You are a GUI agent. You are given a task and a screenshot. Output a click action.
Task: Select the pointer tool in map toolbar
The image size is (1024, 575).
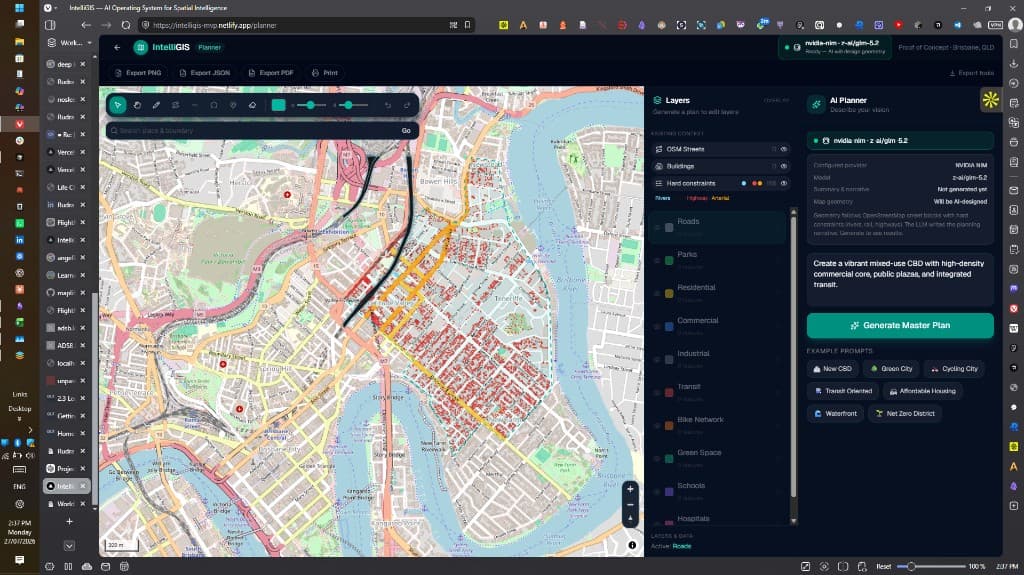118,105
